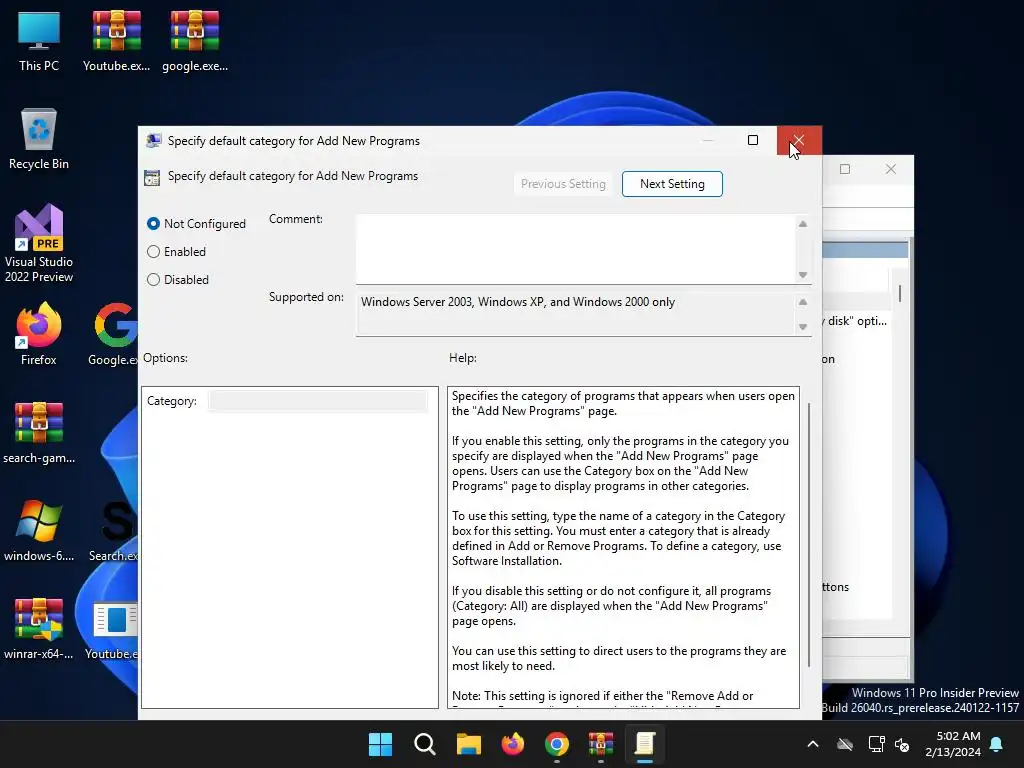Open File Explorer from taskbar

[x=468, y=744]
